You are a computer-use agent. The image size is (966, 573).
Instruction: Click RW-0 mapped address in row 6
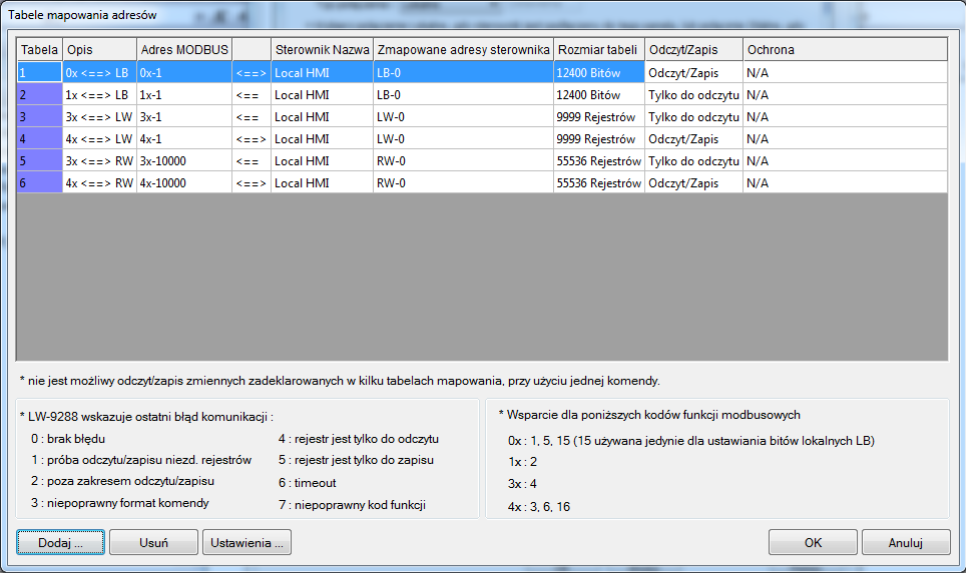pyautogui.click(x=463, y=183)
